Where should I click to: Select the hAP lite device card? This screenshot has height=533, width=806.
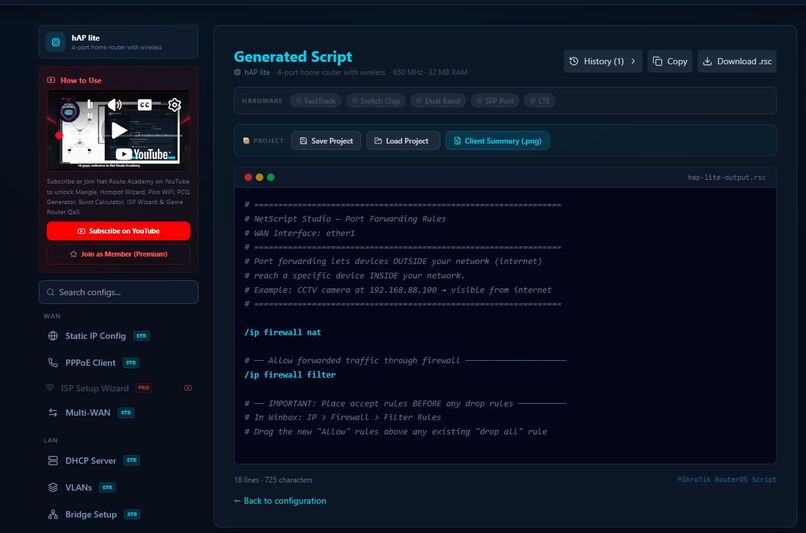[118, 42]
